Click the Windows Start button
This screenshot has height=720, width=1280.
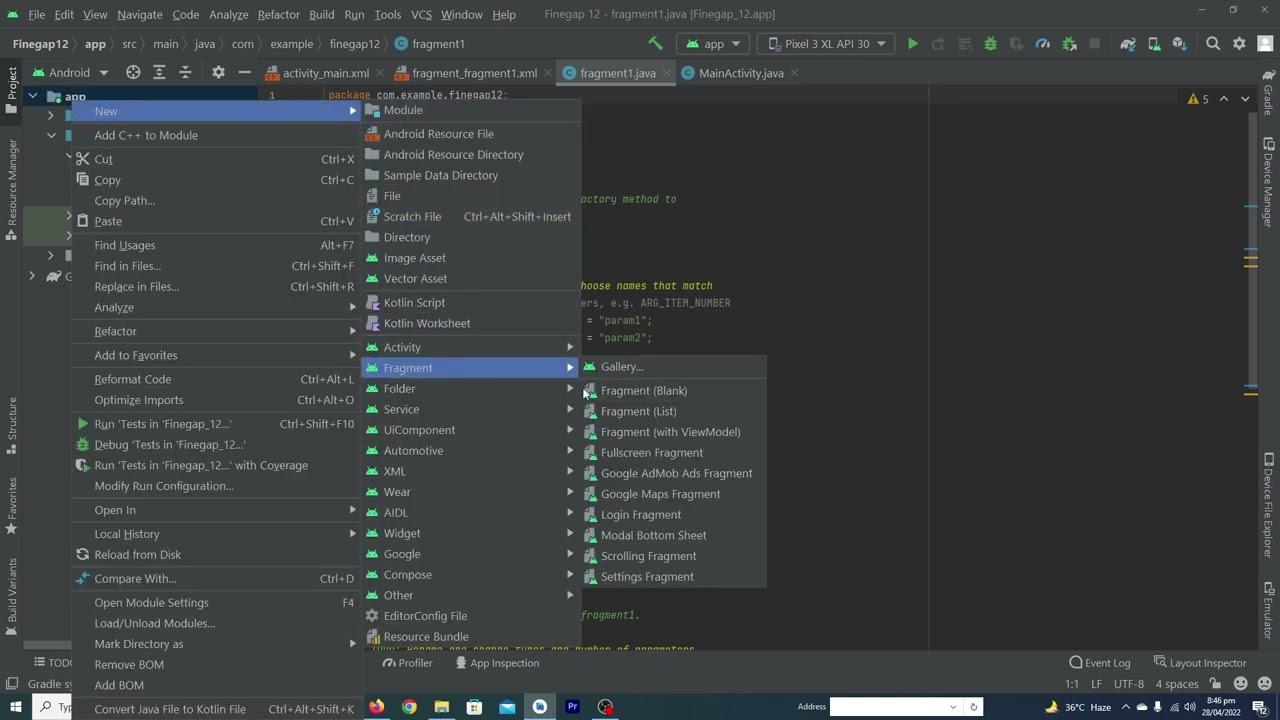tap(15, 707)
